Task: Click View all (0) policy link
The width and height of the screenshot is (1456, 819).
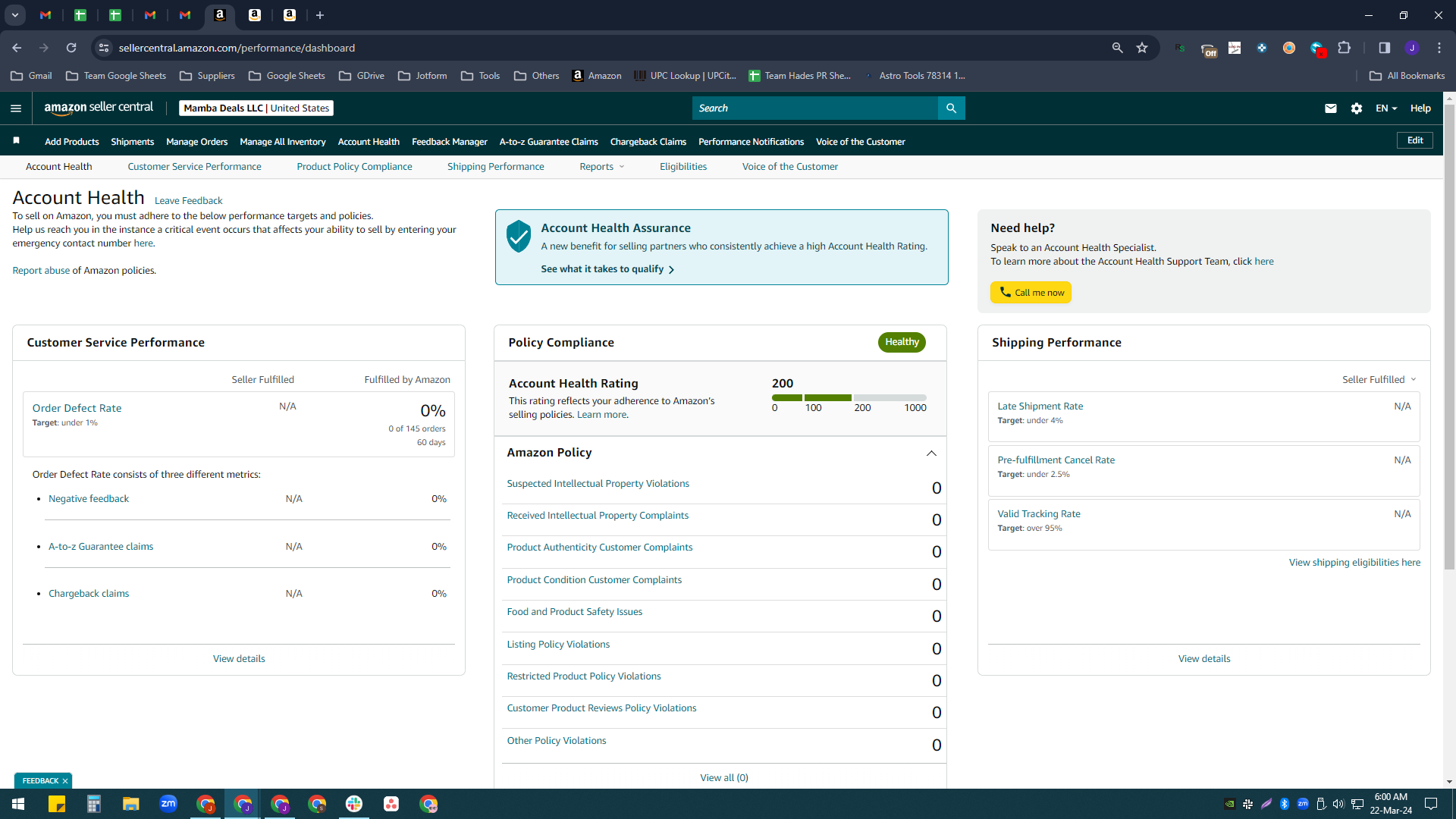Action: [723, 778]
